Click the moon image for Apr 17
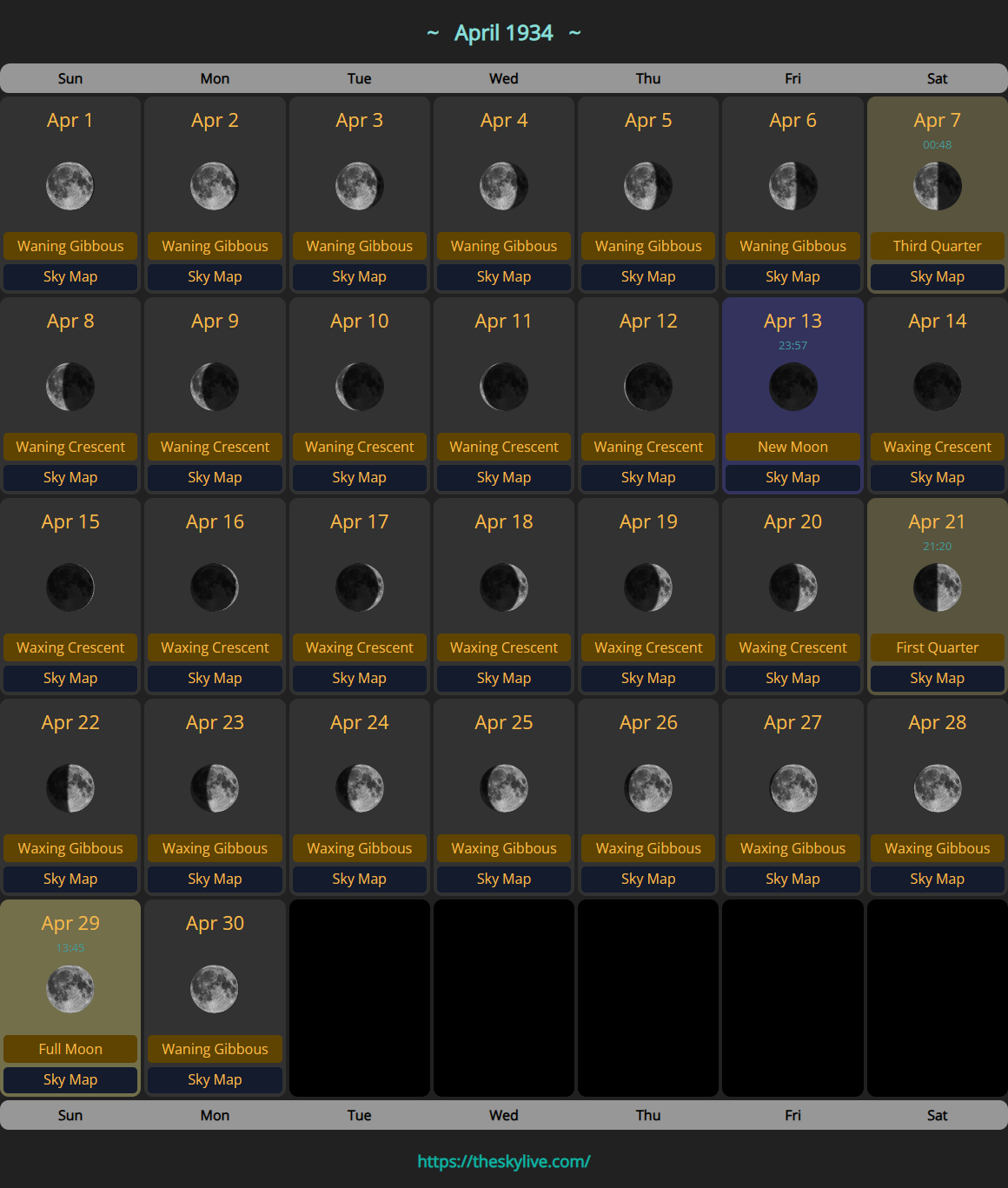1008x1188 pixels. click(x=360, y=587)
